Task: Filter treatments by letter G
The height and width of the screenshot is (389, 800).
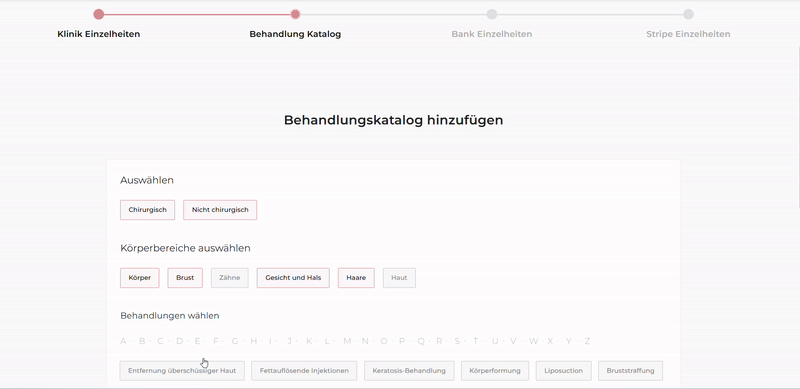Action: click(x=235, y=341)
